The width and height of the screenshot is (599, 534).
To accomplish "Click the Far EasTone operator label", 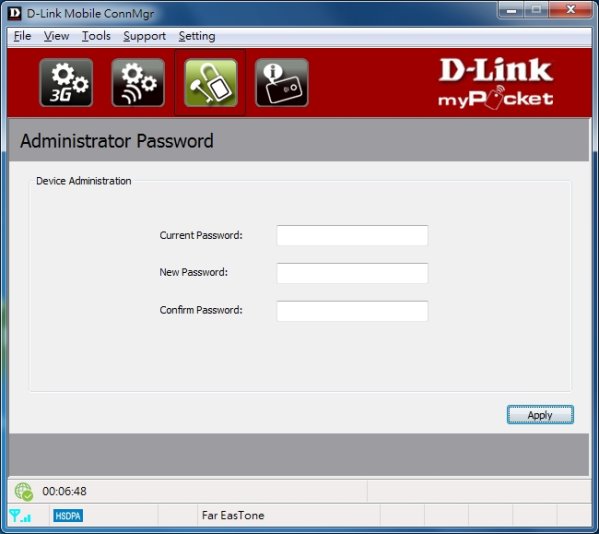I will point(233,516).
